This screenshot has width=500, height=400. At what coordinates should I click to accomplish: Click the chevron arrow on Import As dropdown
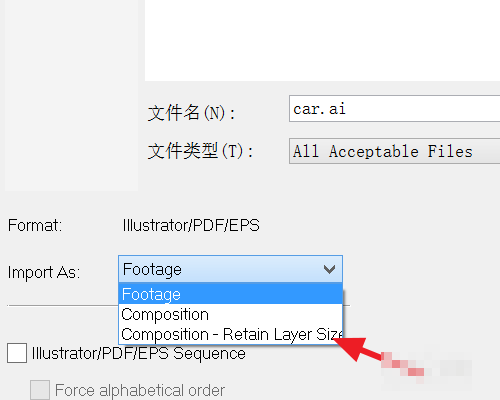329,269
